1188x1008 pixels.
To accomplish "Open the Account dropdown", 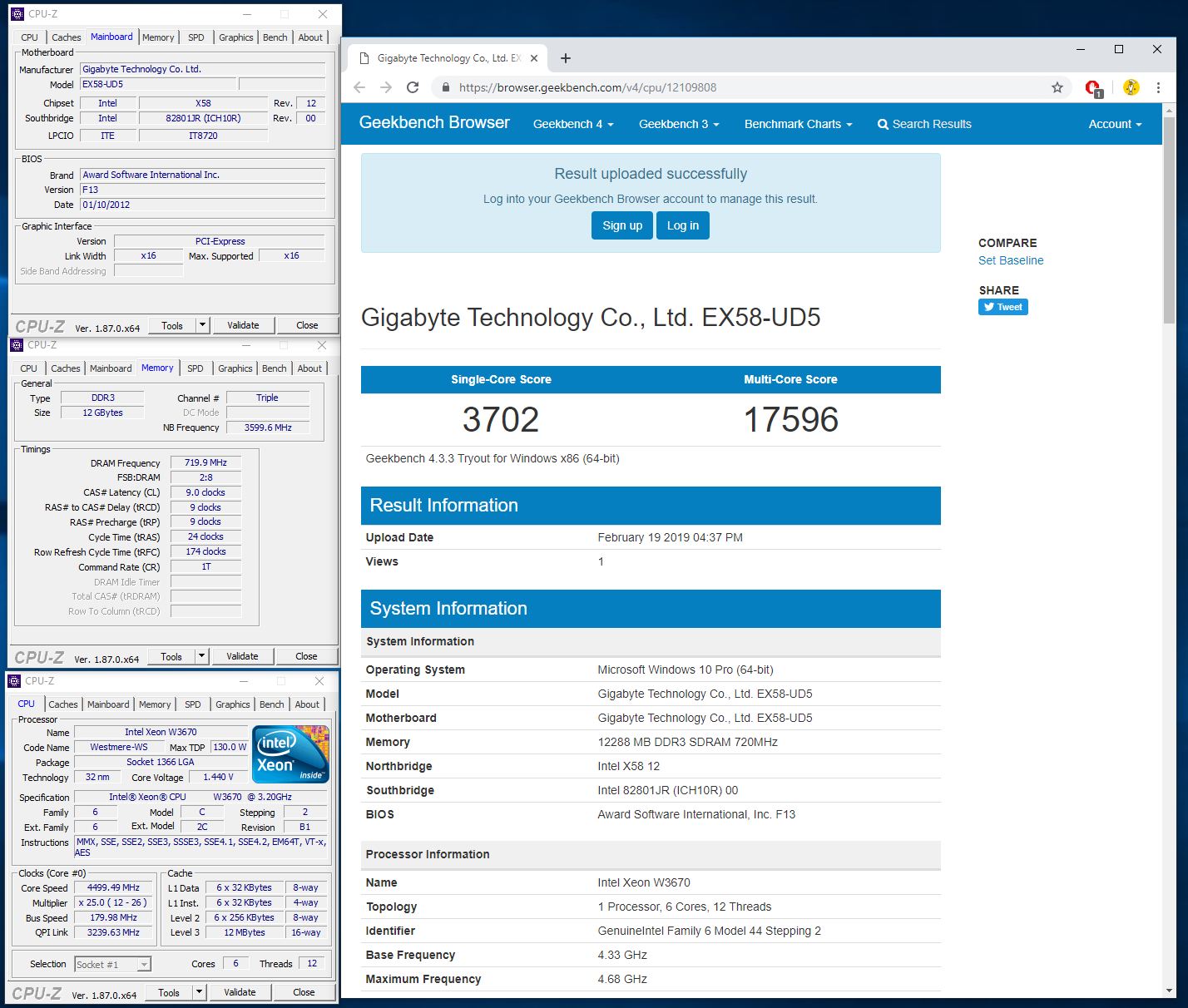I will click(1116, 124).
